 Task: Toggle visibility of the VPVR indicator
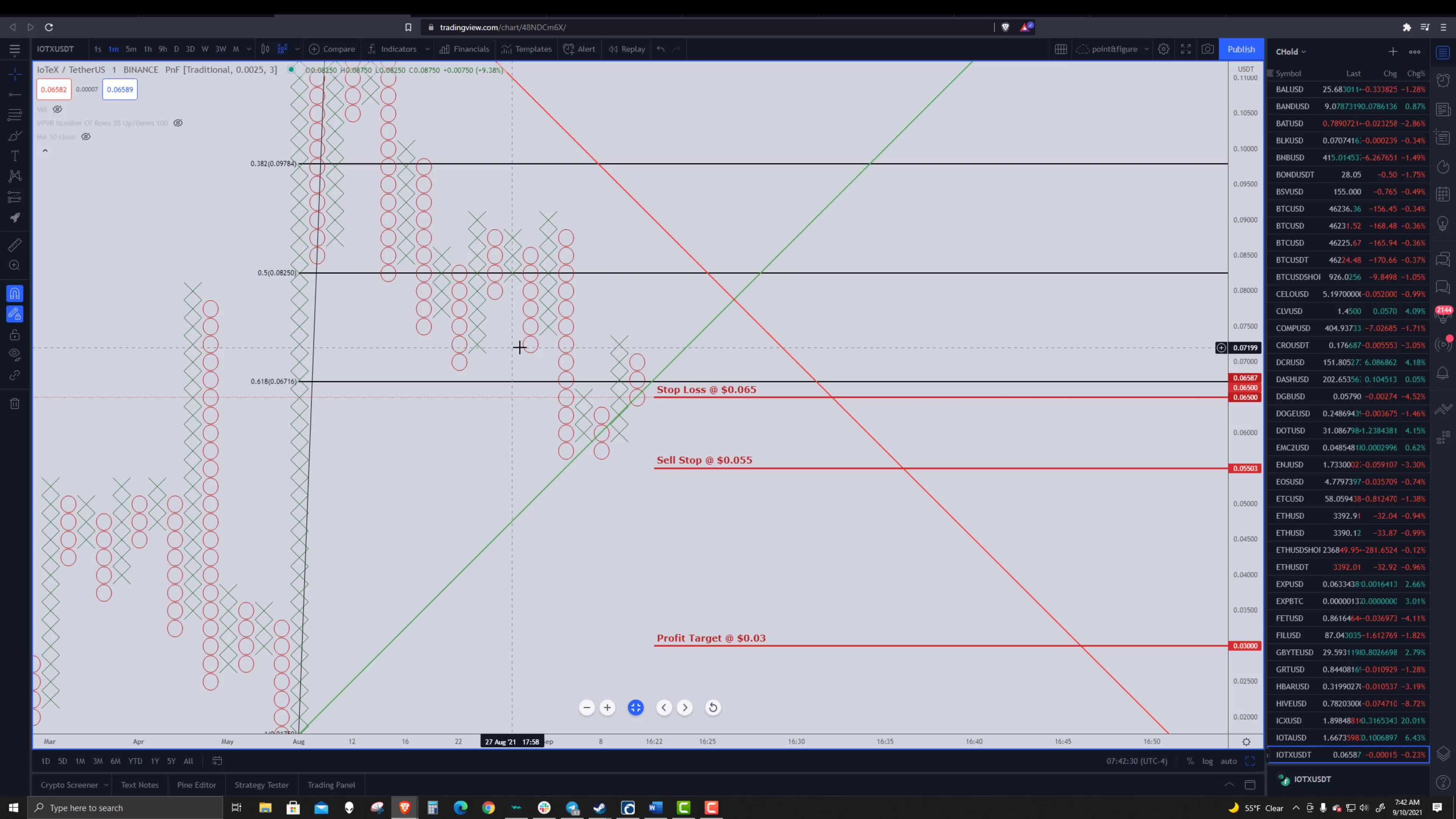click(x=177, y=122)
